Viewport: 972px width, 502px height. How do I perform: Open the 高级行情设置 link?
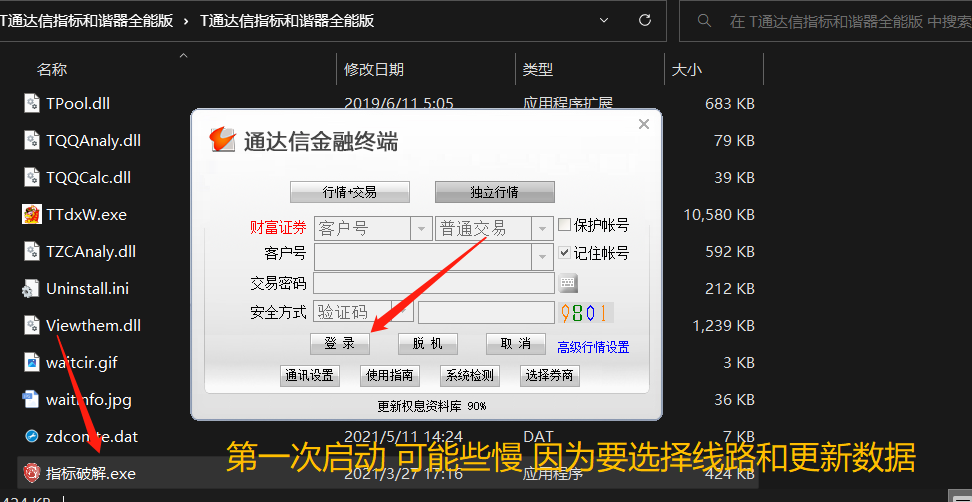pos(593,347)
